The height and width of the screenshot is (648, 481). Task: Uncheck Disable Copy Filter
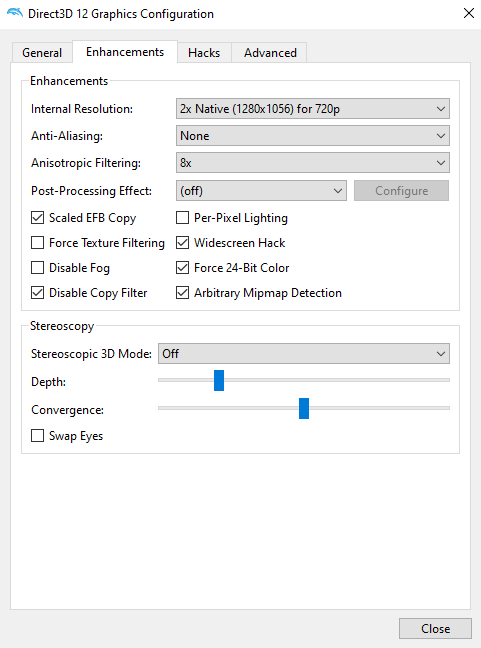(38, 293)
